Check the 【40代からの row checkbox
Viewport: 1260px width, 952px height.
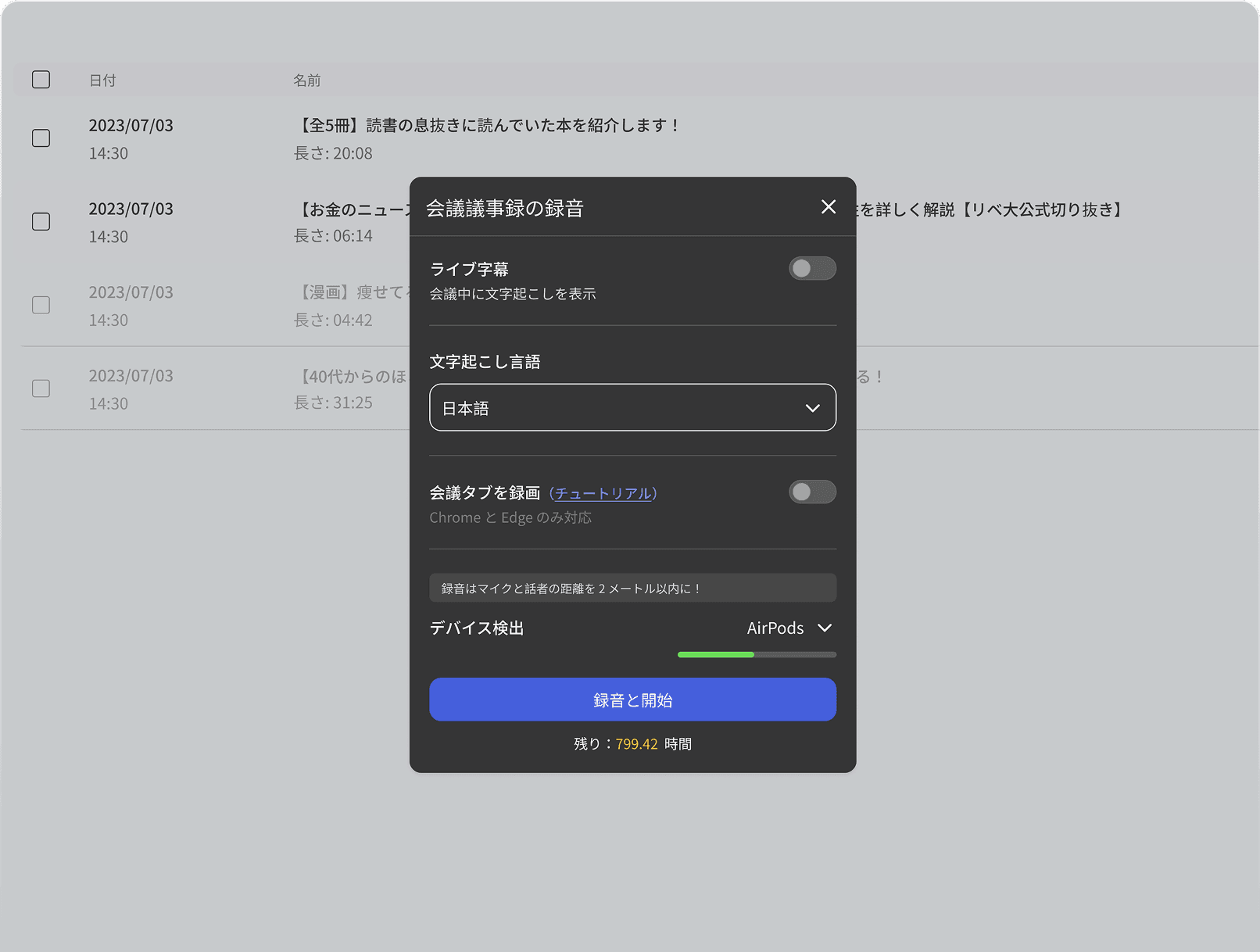click(41, 388)
